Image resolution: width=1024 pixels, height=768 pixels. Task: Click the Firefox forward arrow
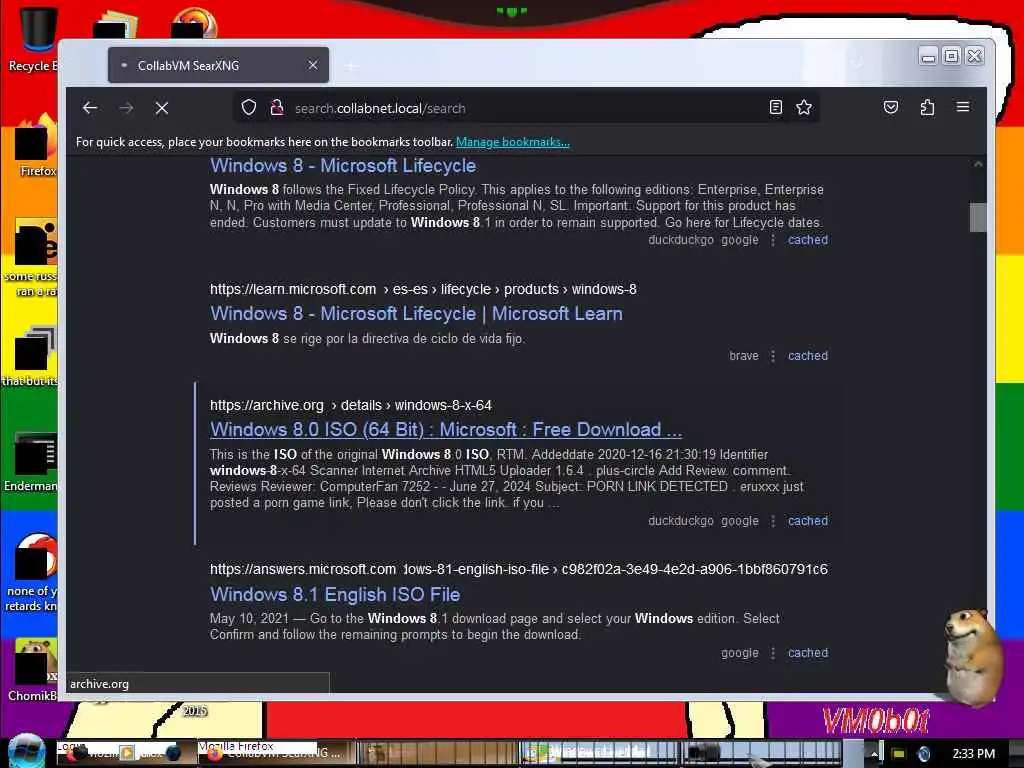pos(126,108)
